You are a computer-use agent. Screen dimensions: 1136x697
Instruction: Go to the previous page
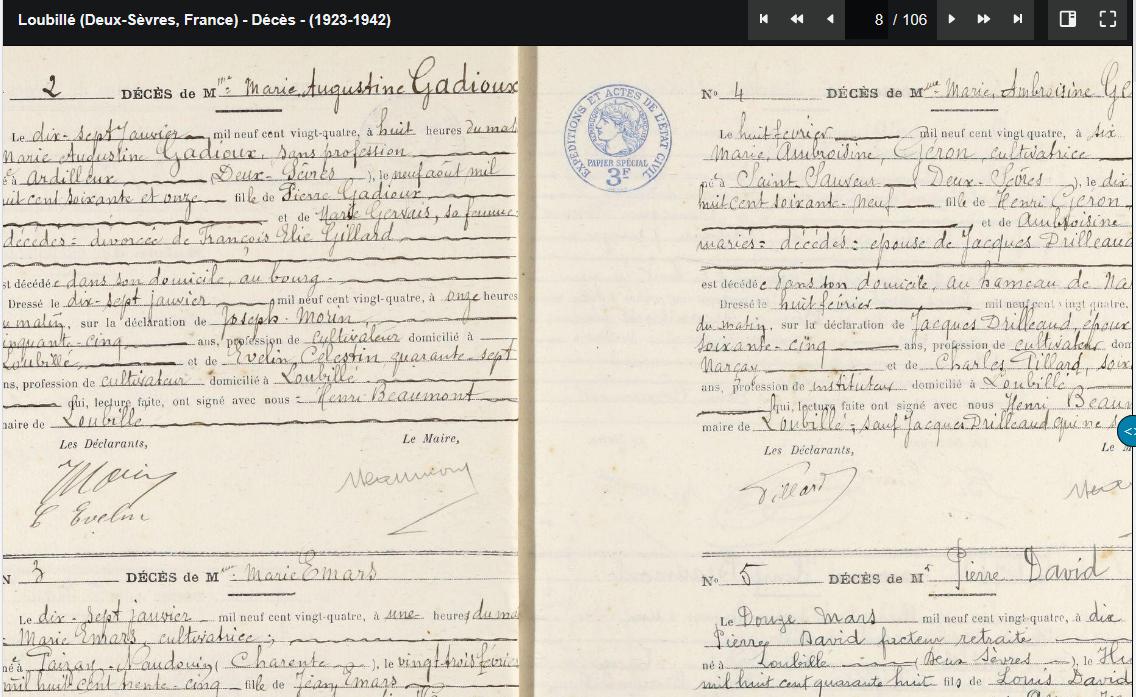coord(830,19)
